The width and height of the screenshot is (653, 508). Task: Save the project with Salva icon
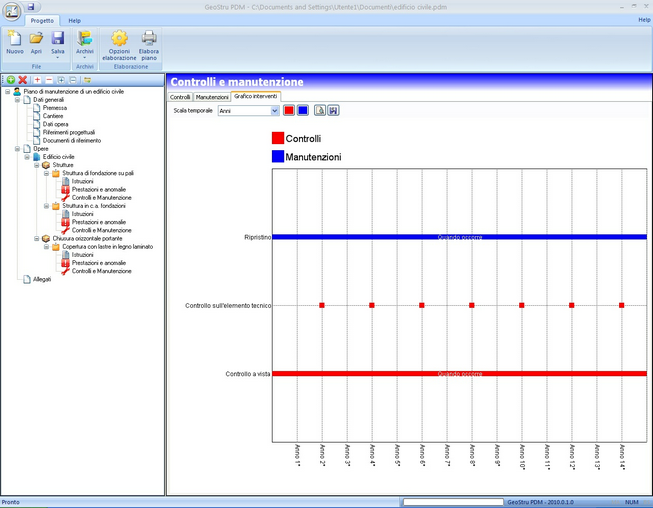(57, 38)
